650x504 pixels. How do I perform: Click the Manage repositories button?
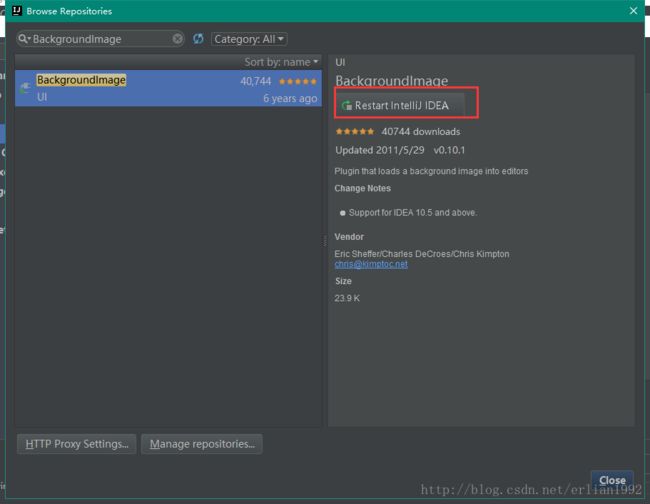[x=202, y=444]
